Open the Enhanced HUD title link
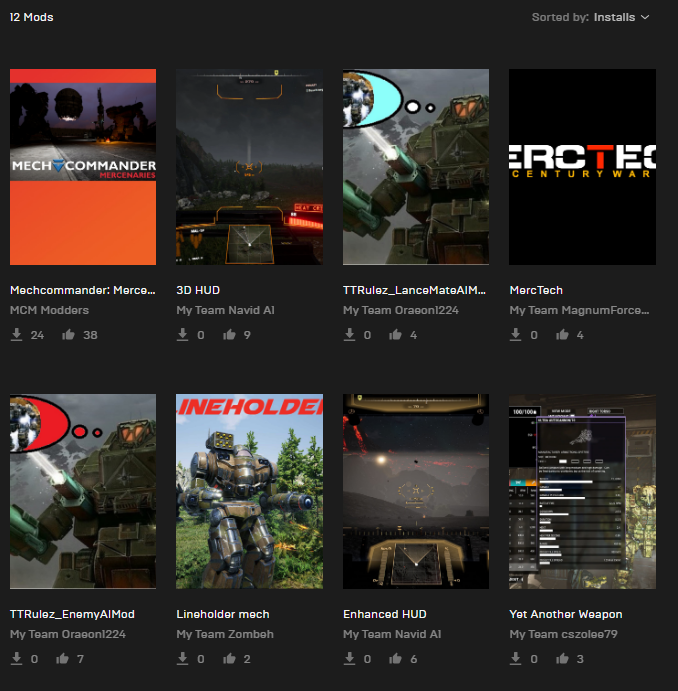Viewport: 678px width, 691px height. point(383,614)
